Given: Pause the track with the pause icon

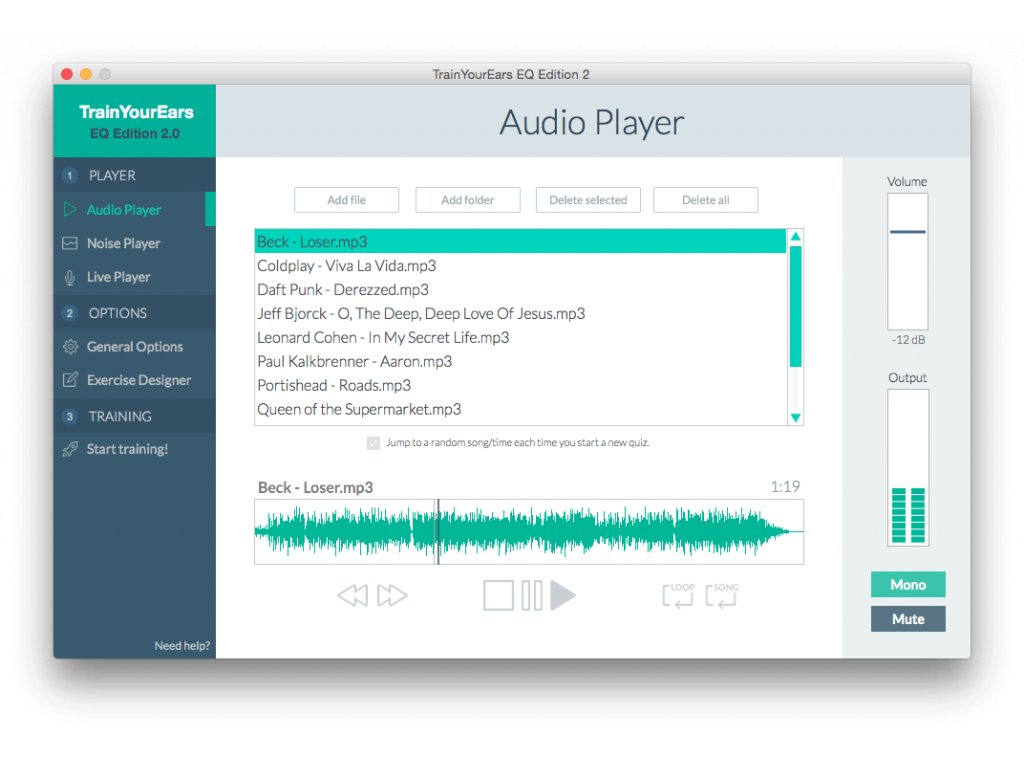Looking at the screenshot, I should pos(532,595).
